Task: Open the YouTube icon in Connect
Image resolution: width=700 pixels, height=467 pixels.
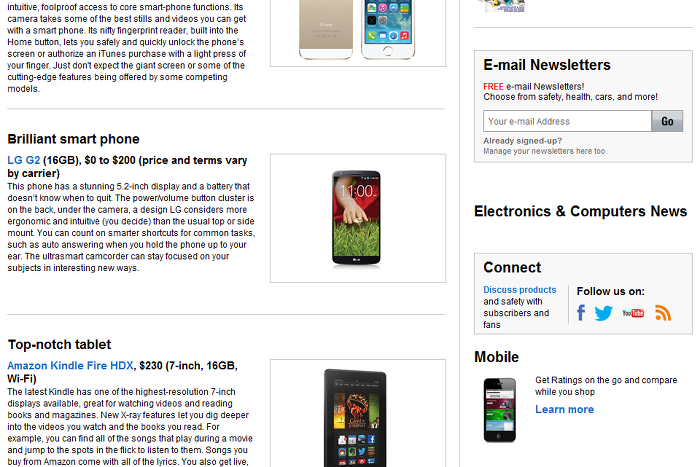Action: [x=633, y=313]
